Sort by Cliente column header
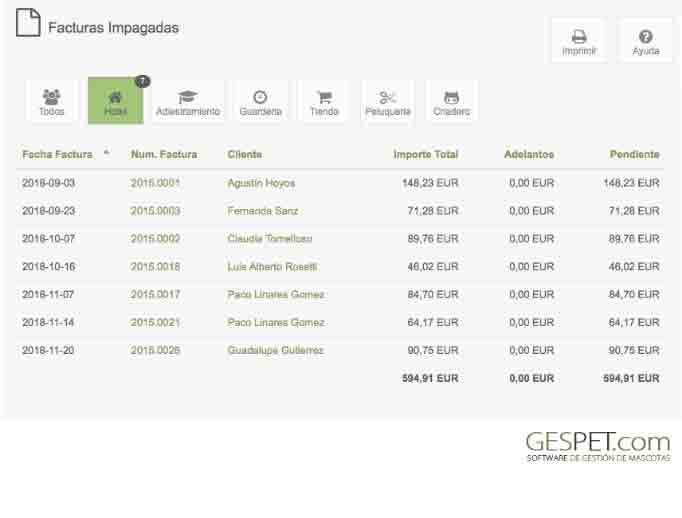 click(x=245, y=154)
